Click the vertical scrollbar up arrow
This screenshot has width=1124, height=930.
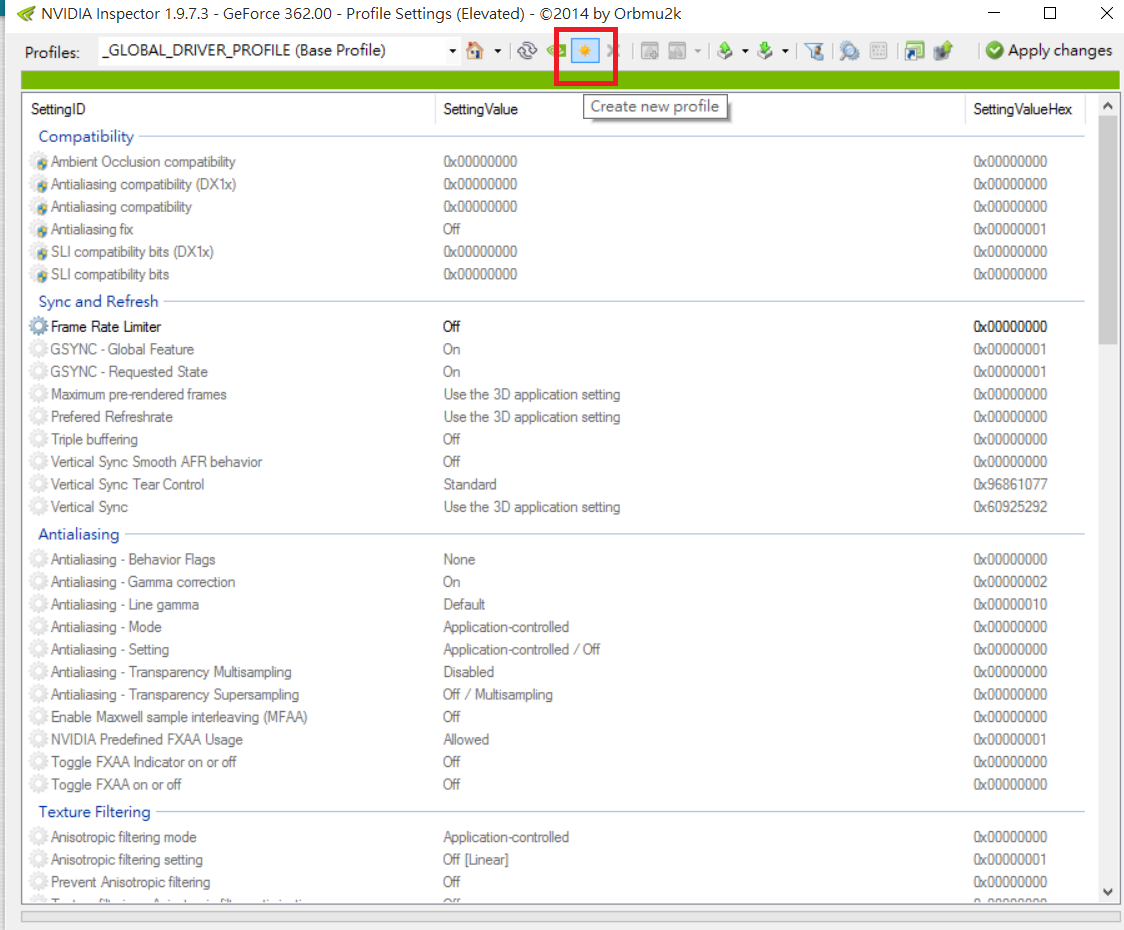pyautogui.click(x=1108, y=106)
